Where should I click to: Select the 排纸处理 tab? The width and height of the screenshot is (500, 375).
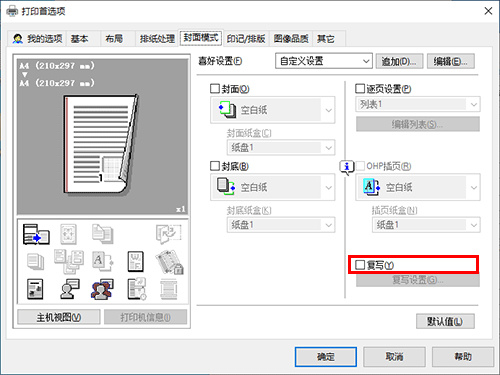coord(157,39)
